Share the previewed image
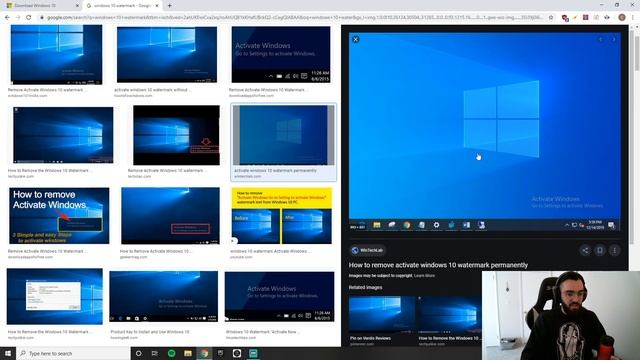The image size is (640, 360). (585, 250)
